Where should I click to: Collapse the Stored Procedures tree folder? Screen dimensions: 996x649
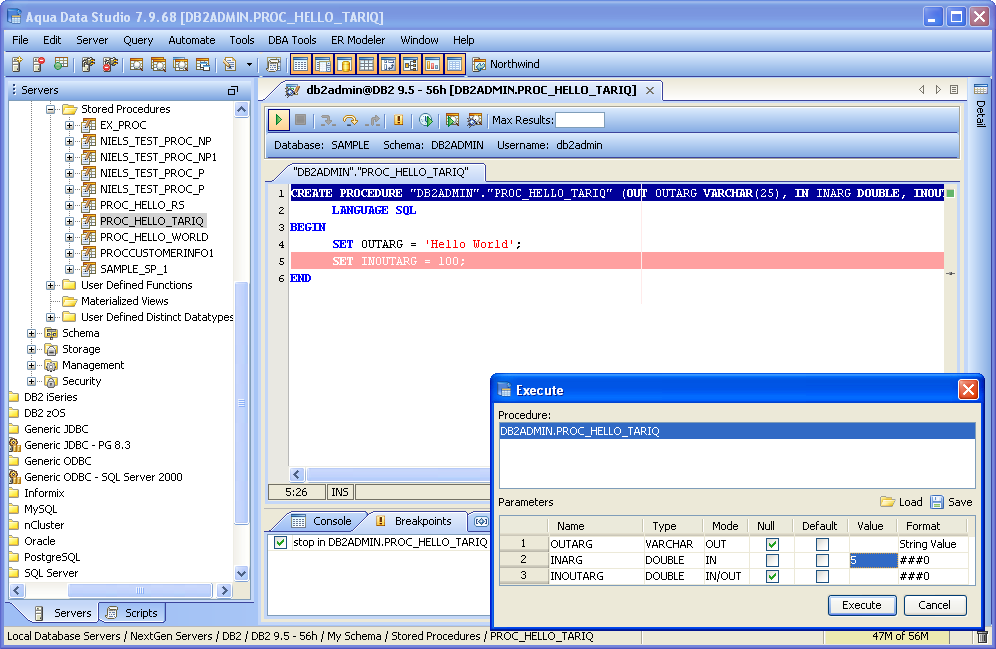tap(51, 109)
